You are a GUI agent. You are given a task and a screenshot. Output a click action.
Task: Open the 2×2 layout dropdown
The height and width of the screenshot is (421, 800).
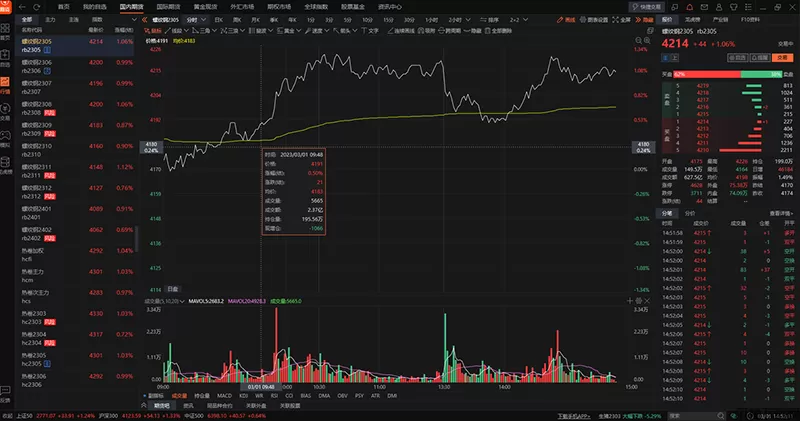pos(518,20)
